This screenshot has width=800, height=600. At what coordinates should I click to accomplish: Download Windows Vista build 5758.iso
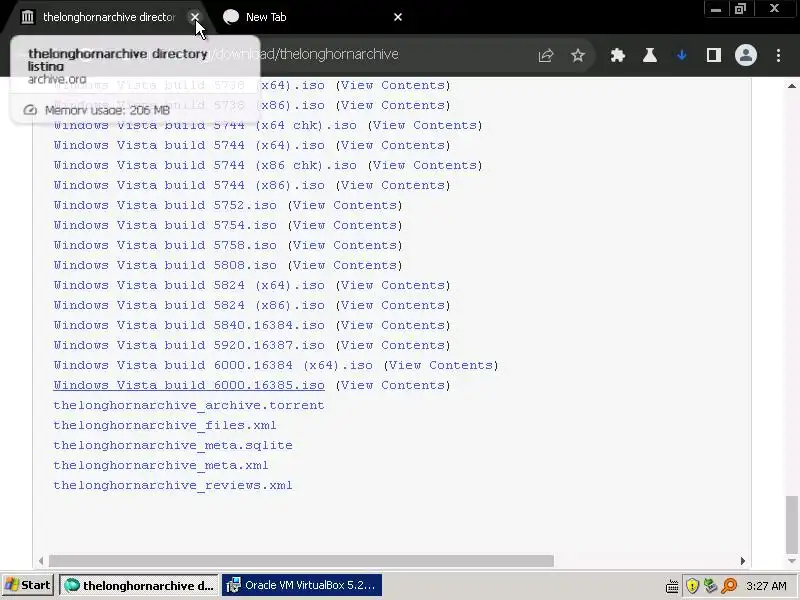(x=165, y=245)
